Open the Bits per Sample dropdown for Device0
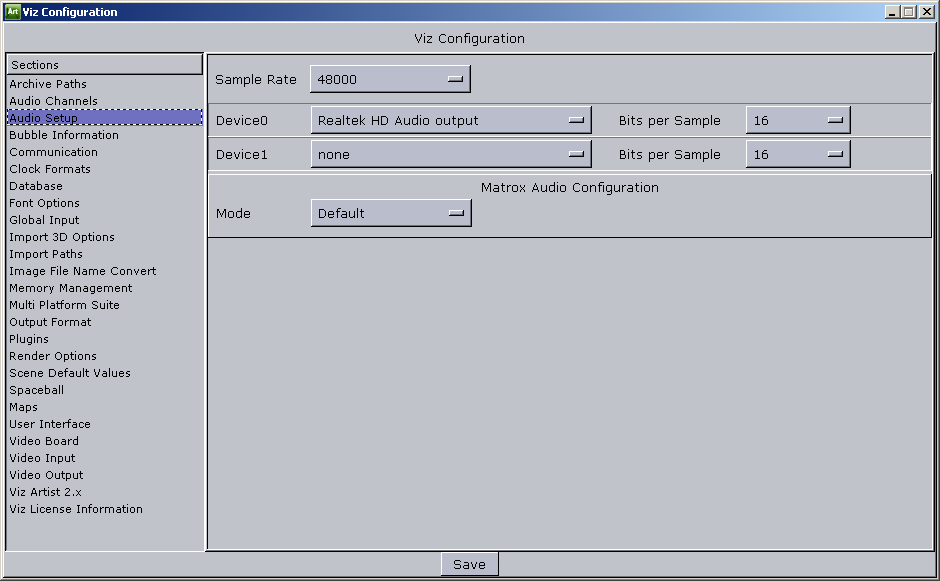 pos(797,119)
